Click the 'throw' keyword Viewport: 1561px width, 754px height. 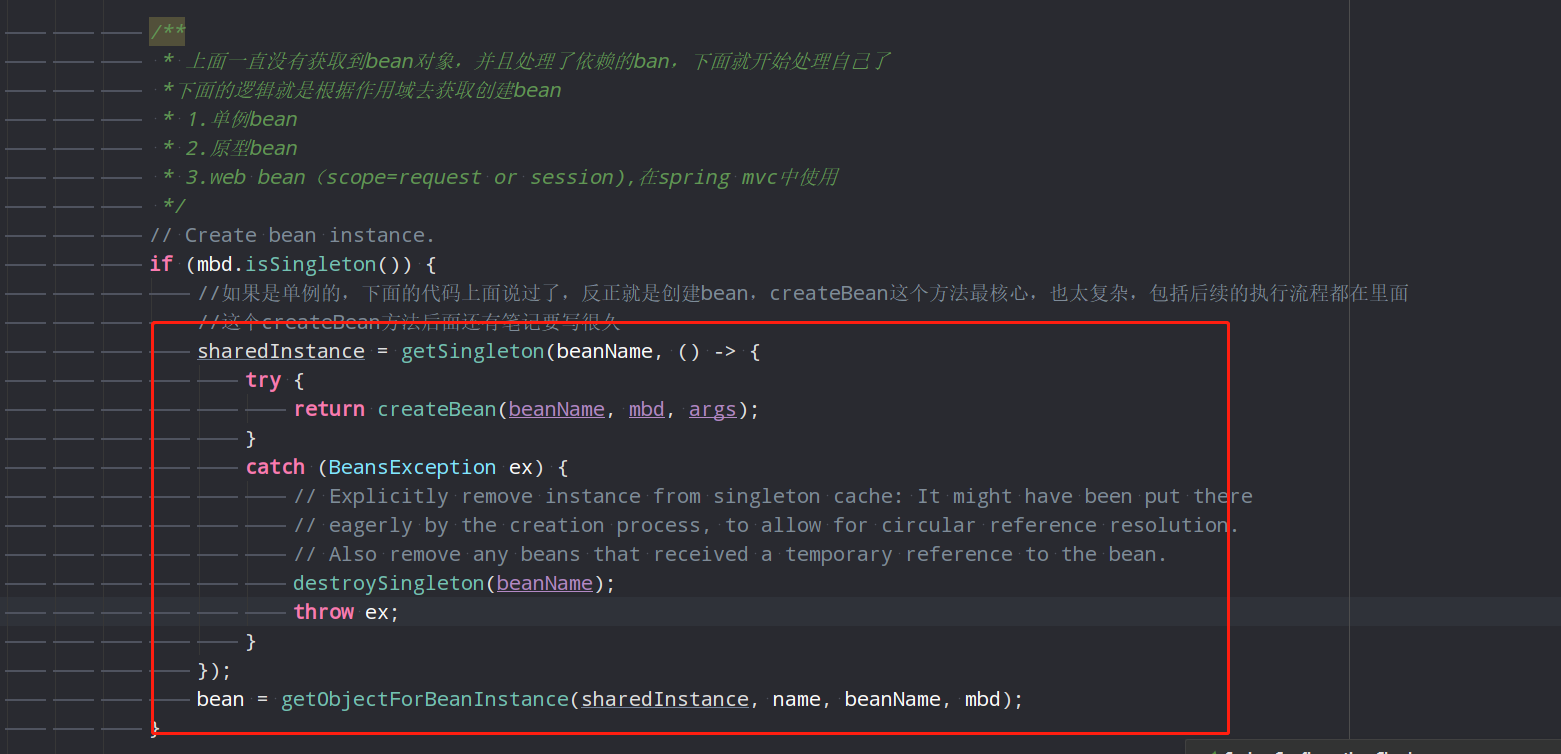323,613
